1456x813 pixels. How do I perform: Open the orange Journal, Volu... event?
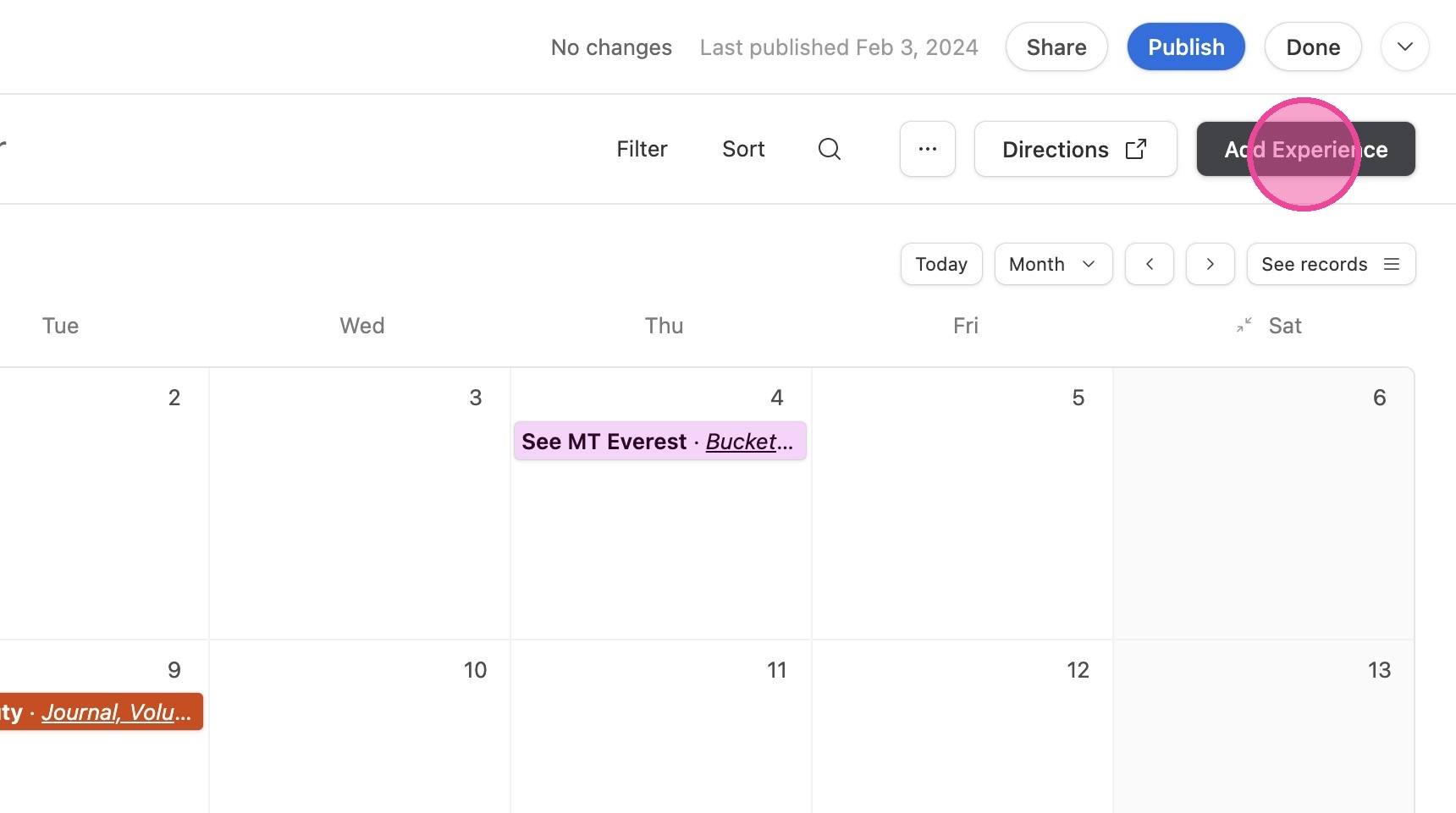[x=102, y=711]
